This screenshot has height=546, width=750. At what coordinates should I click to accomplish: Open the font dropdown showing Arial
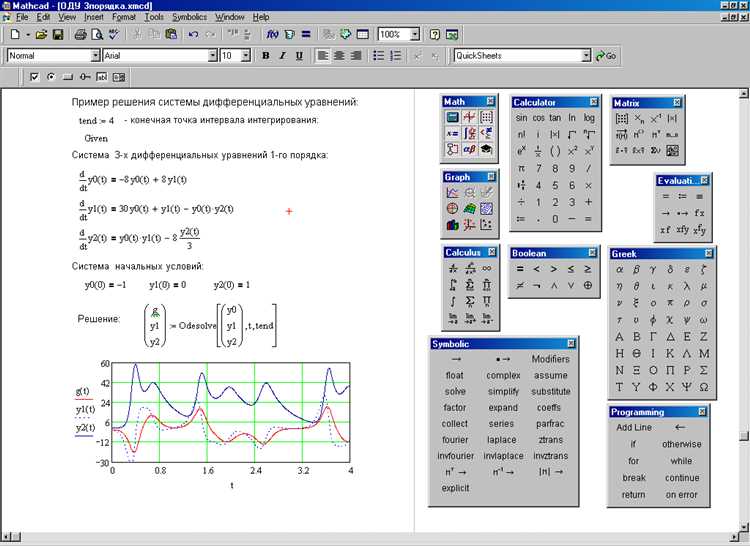point(213,55)
